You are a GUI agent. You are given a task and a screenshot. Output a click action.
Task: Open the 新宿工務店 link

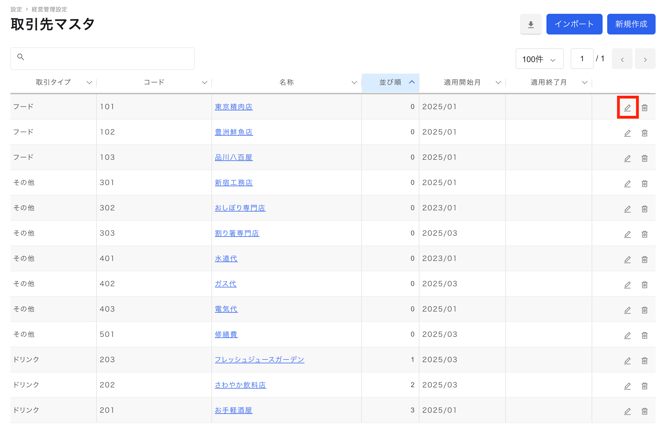point(233,182)
